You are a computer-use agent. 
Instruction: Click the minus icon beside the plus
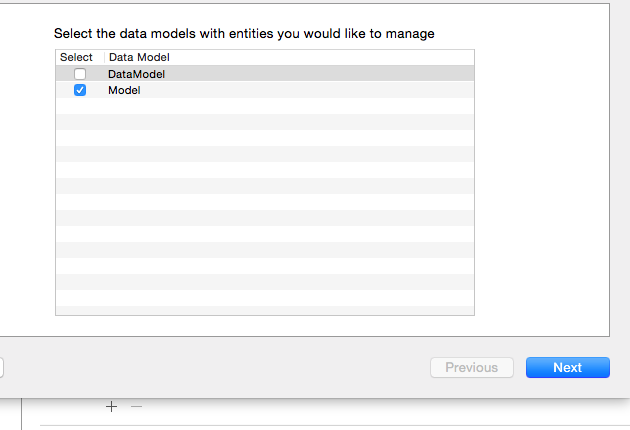point(136,407)
